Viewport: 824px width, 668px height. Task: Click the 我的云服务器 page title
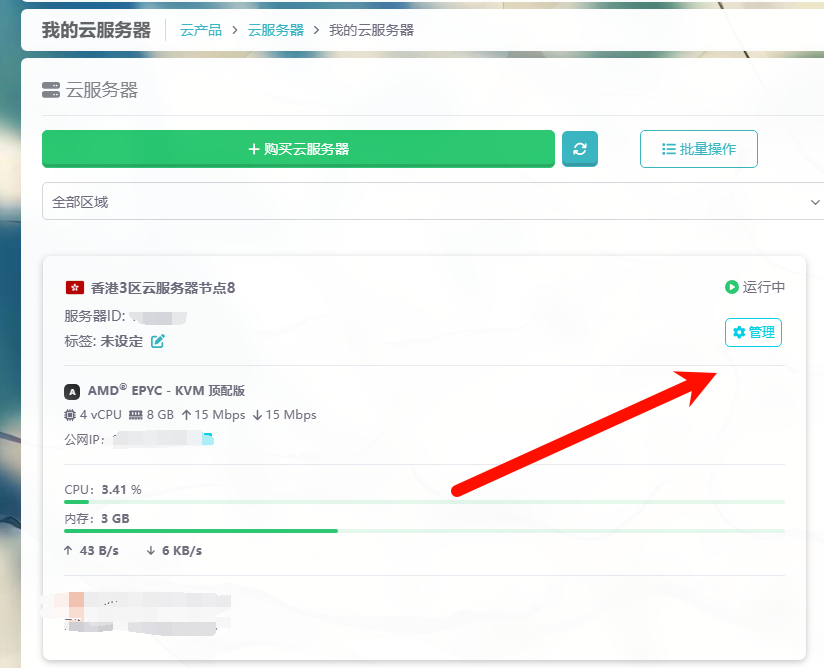tap(95, 30)
